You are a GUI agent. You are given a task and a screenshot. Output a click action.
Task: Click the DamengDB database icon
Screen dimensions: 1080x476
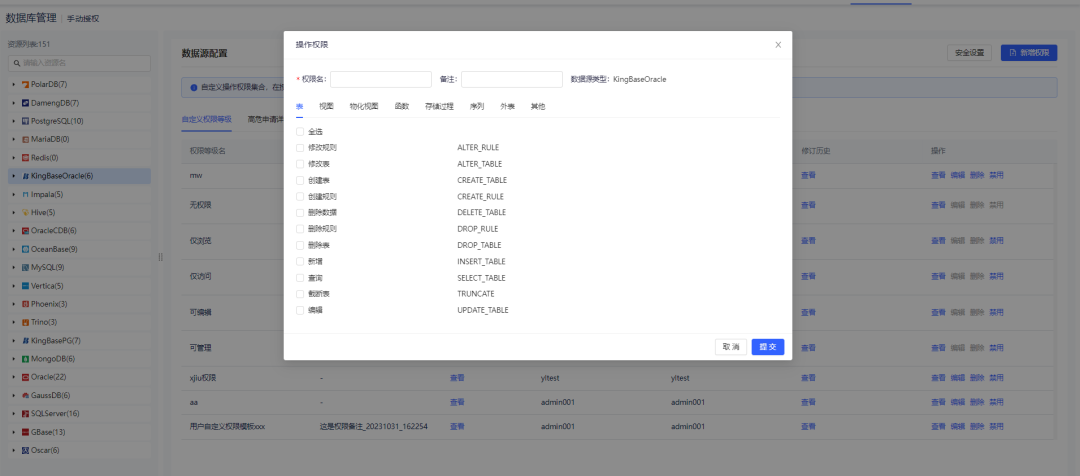[x=25, y=103]
